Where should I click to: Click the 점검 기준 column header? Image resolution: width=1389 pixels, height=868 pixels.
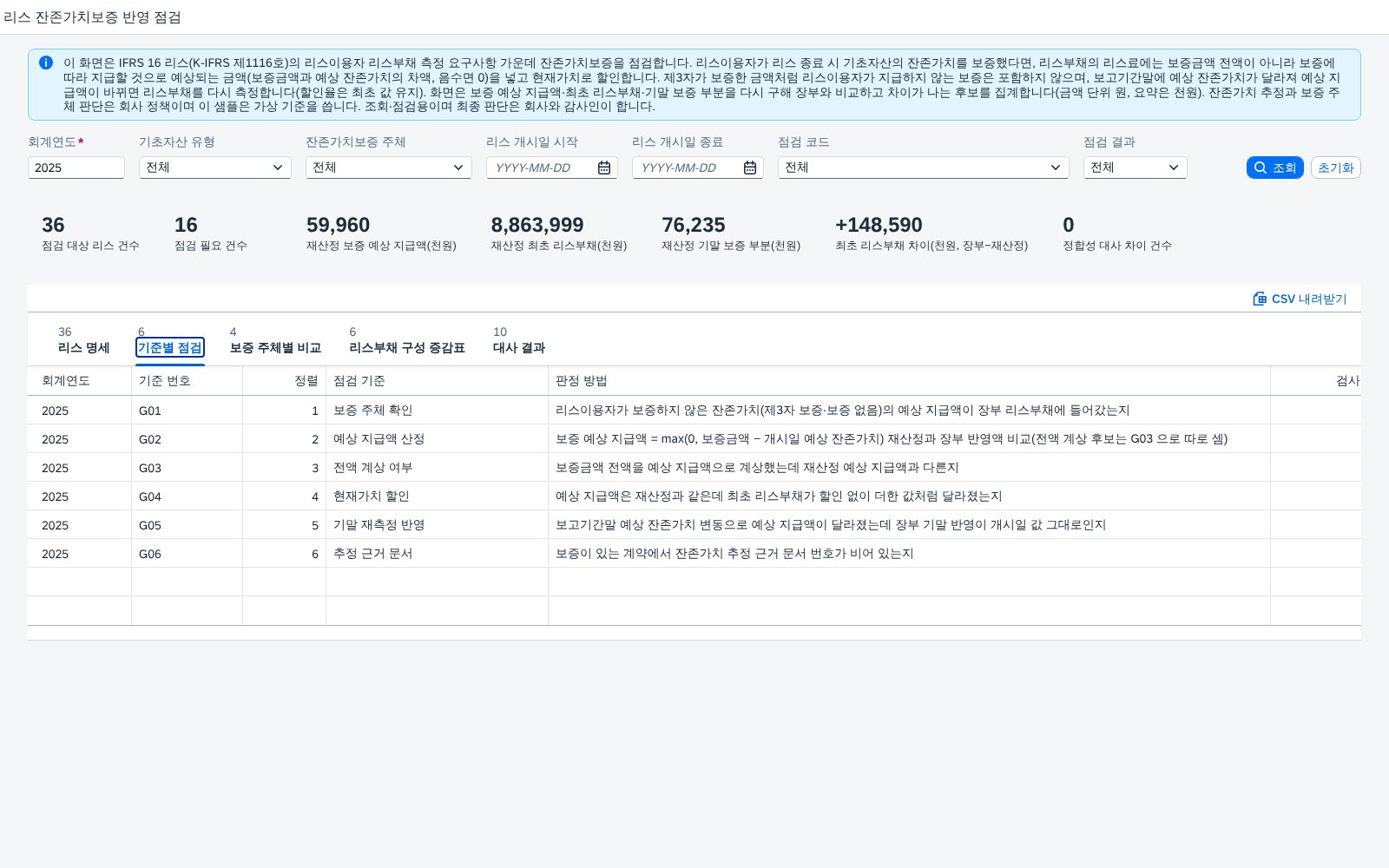point(438,381)
